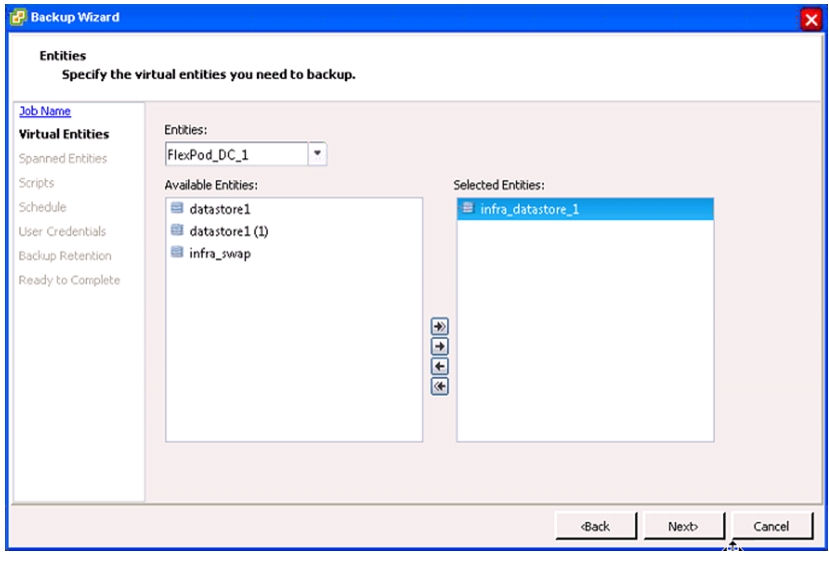This screenshot has height=579, width=829.
Task: Select the User Credentials wizard step
Action: pyautogui.click(x=62, y=231)
